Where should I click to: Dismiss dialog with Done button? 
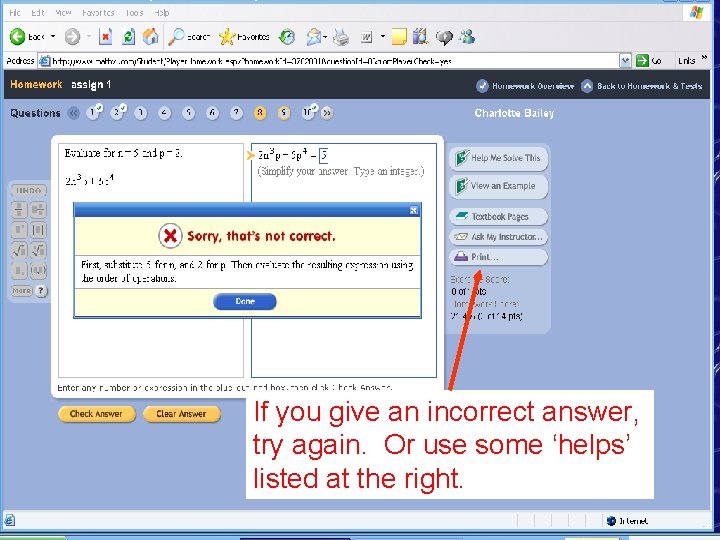tap(245, 302)
